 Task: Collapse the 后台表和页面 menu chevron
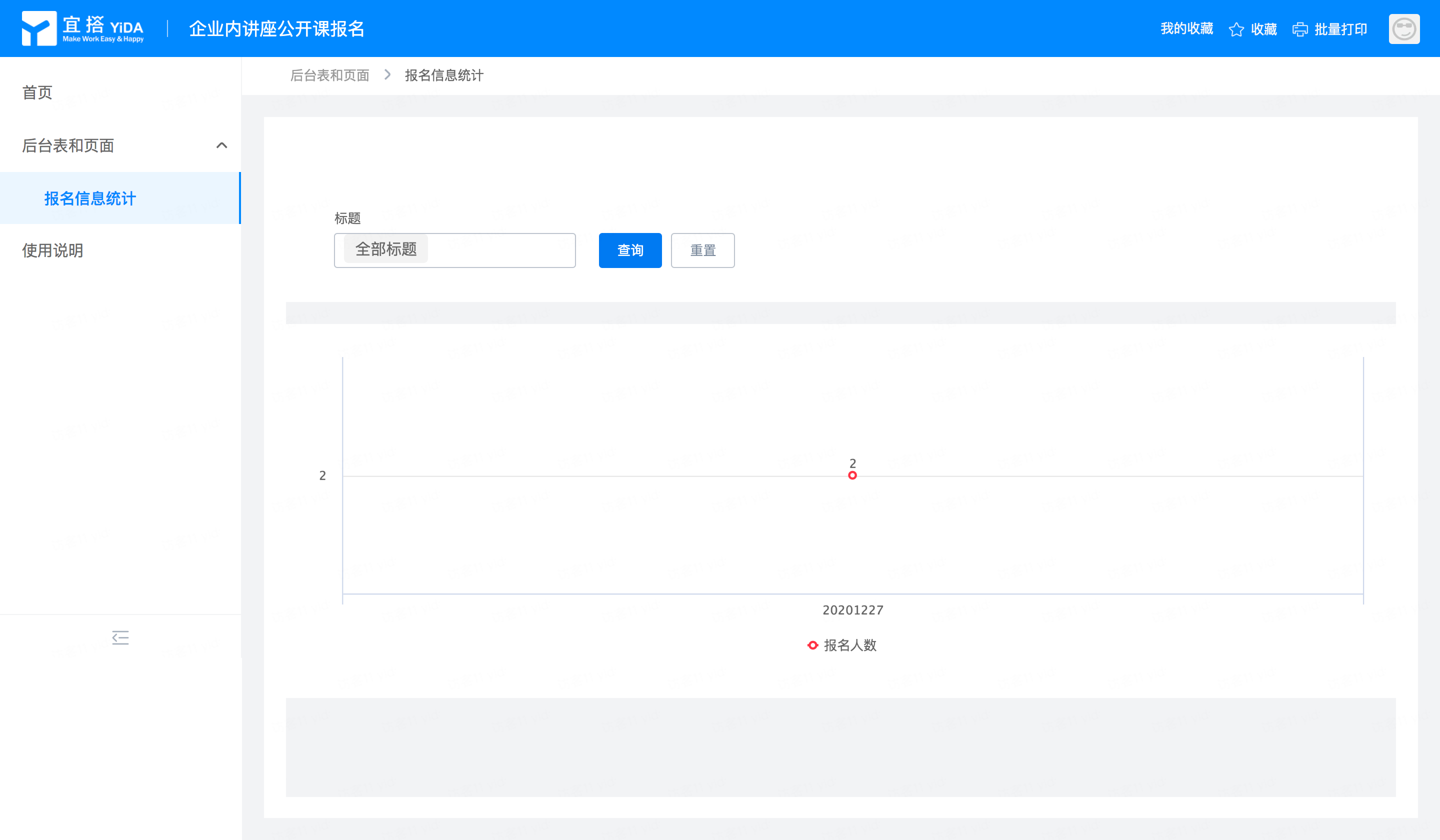(x=221, y=145)
